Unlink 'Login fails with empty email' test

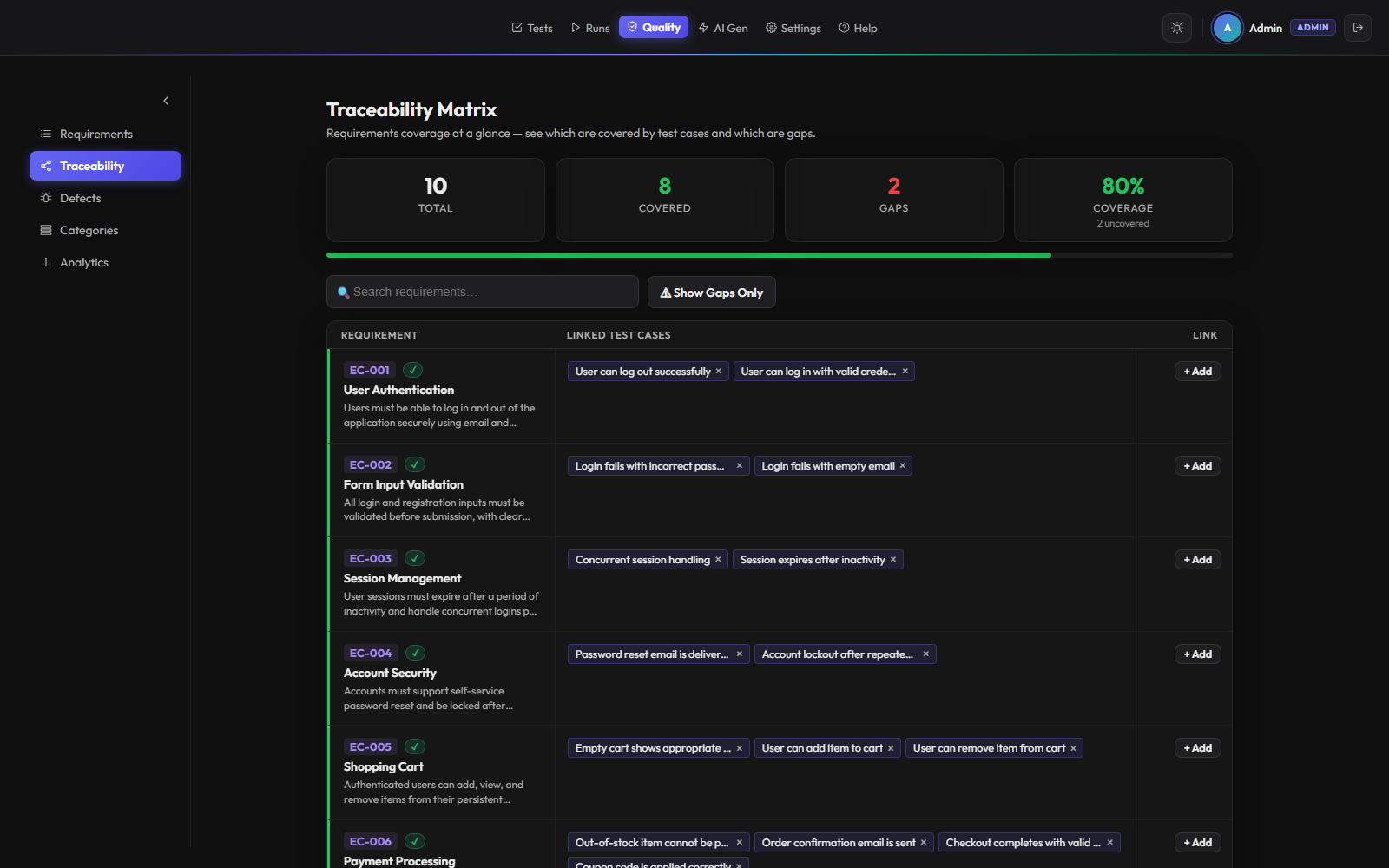click(x=903, y=466)
